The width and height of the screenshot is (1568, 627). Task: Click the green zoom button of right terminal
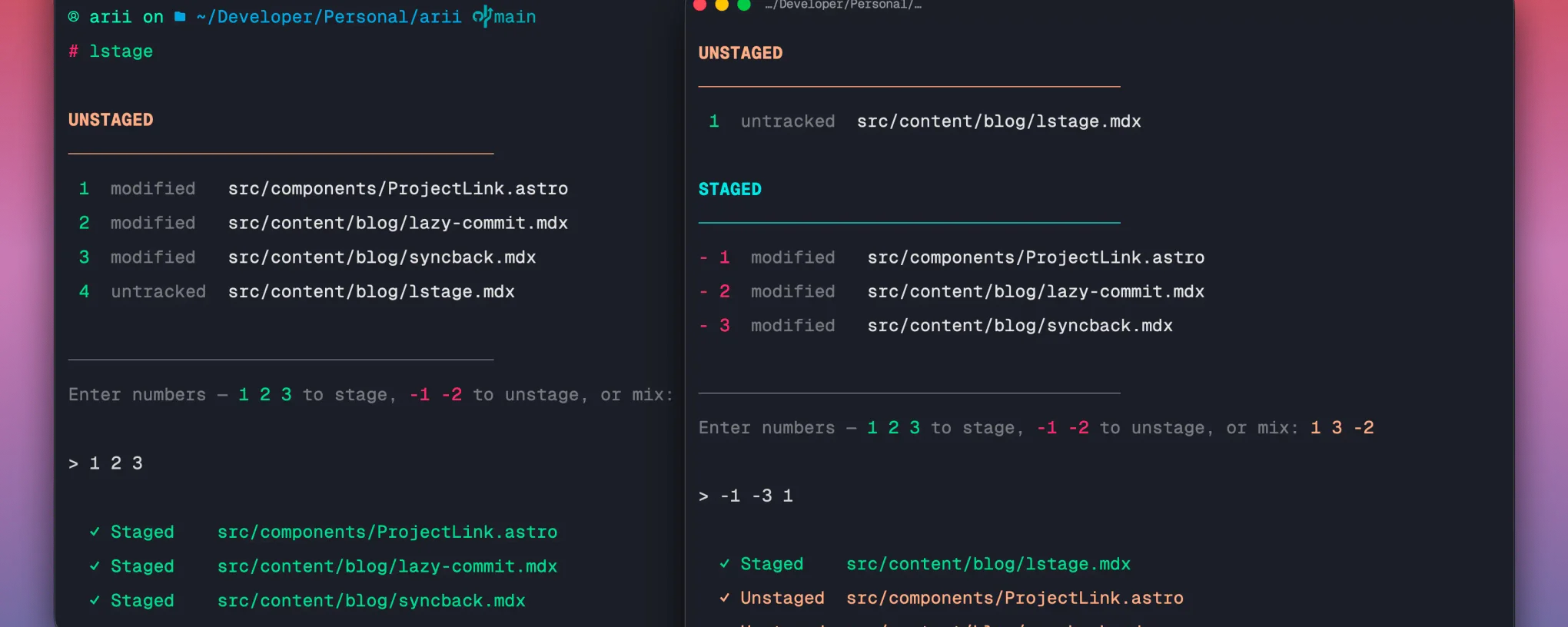pos(744,5)
